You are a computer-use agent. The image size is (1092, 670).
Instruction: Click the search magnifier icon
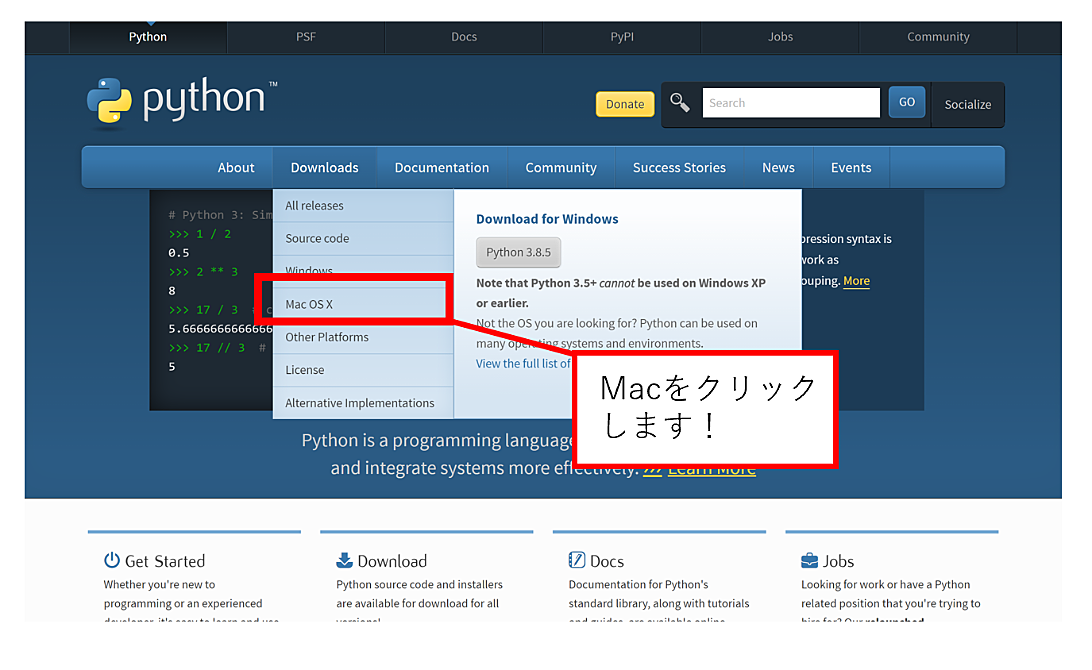click(x=680, y=103)
